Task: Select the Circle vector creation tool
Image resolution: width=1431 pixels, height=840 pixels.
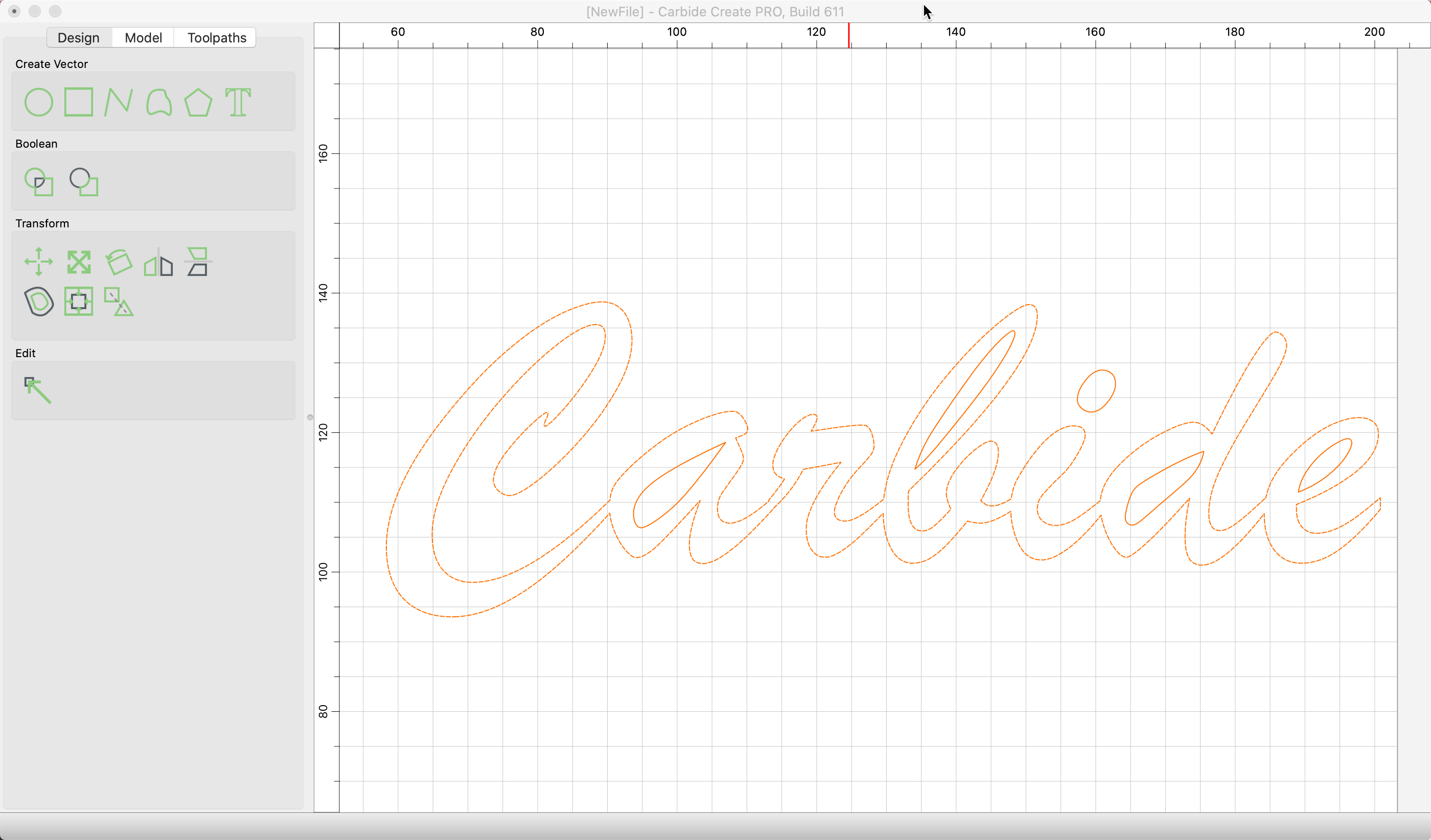Action: pyautogui.click(x=39, y=102)
